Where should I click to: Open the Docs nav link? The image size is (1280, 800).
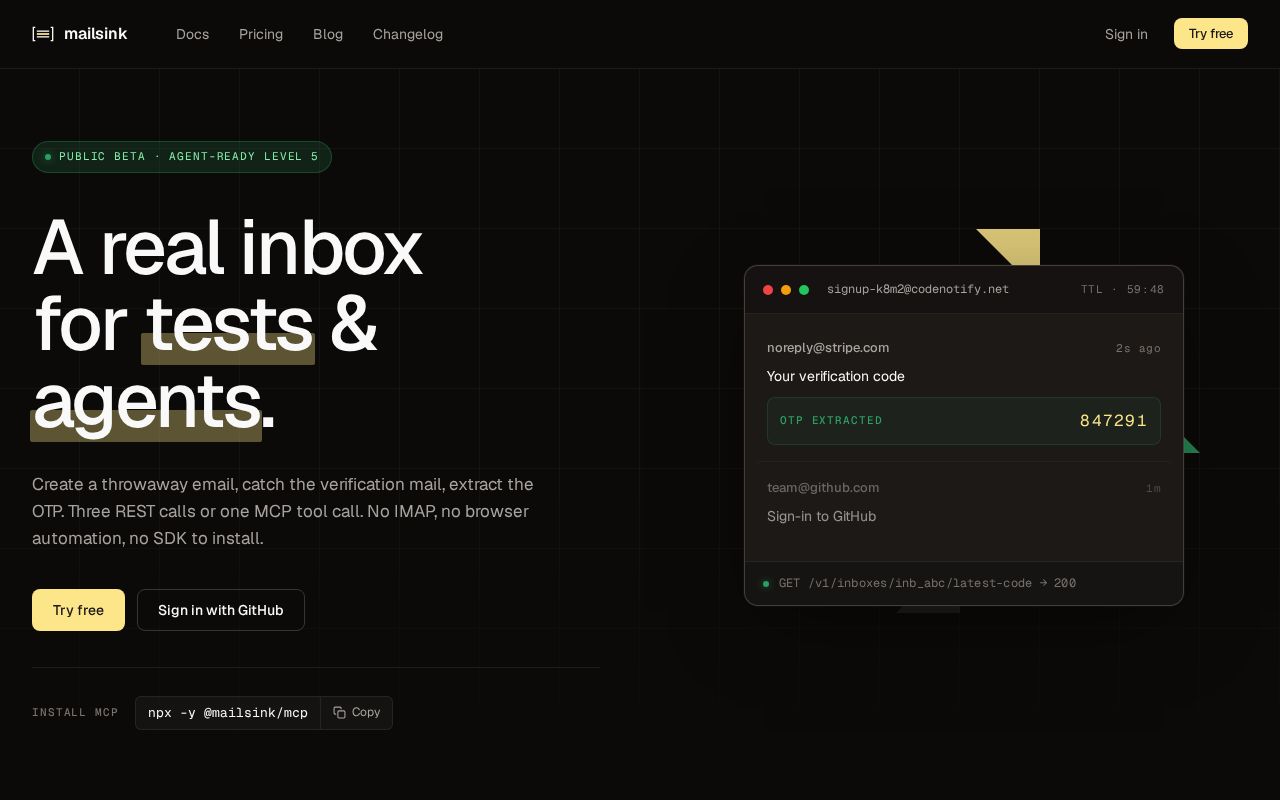(x=192, y=34)
